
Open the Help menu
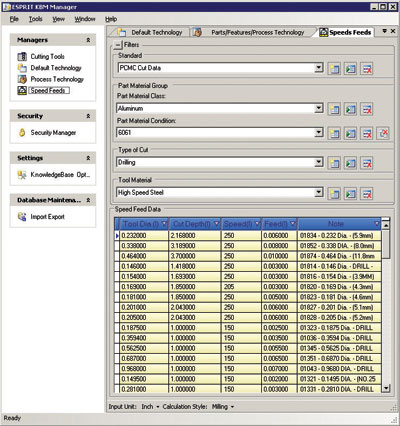[x=111, y=19]
